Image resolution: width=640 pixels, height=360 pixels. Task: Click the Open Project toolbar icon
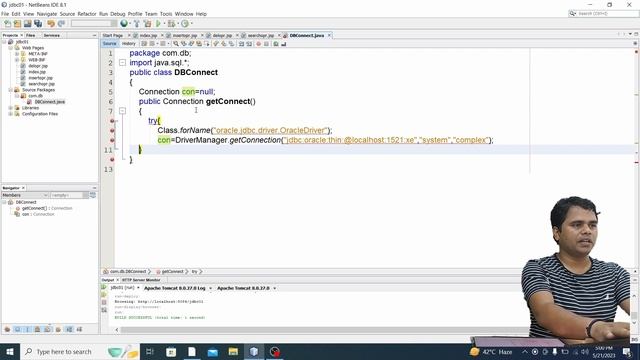[27, 24]
